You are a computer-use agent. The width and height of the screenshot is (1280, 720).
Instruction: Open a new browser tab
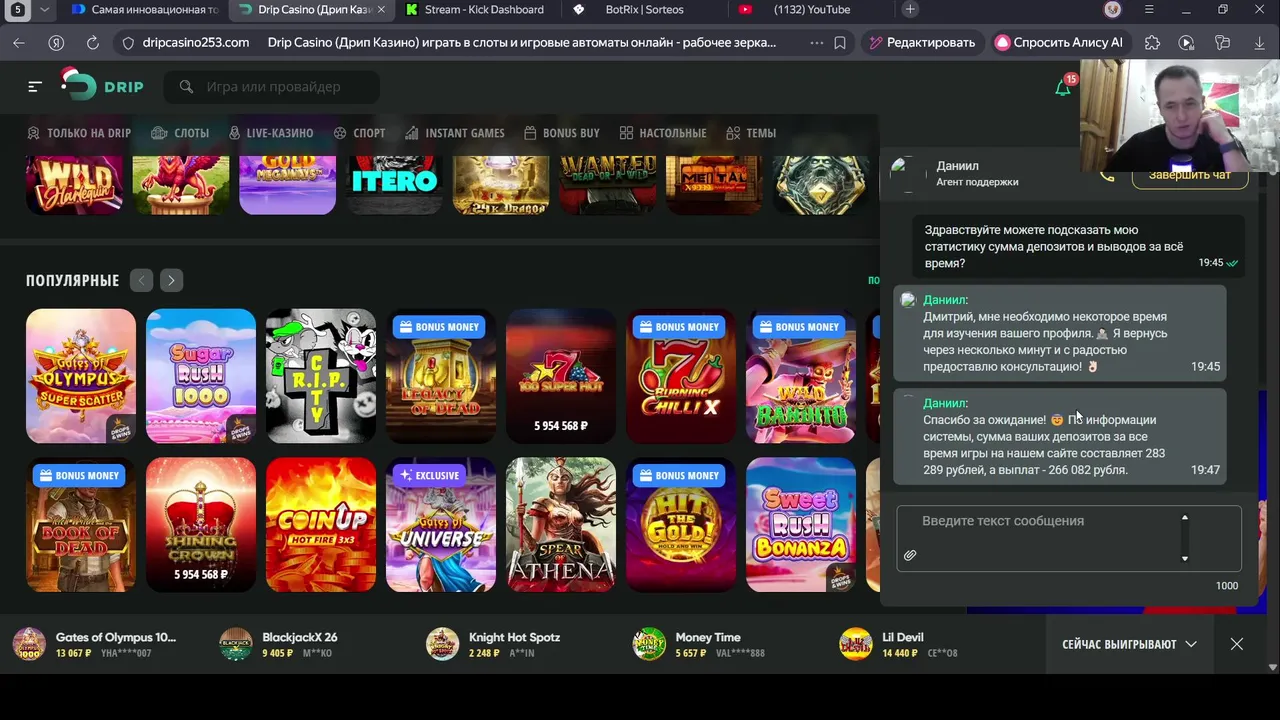pos(910,9)
